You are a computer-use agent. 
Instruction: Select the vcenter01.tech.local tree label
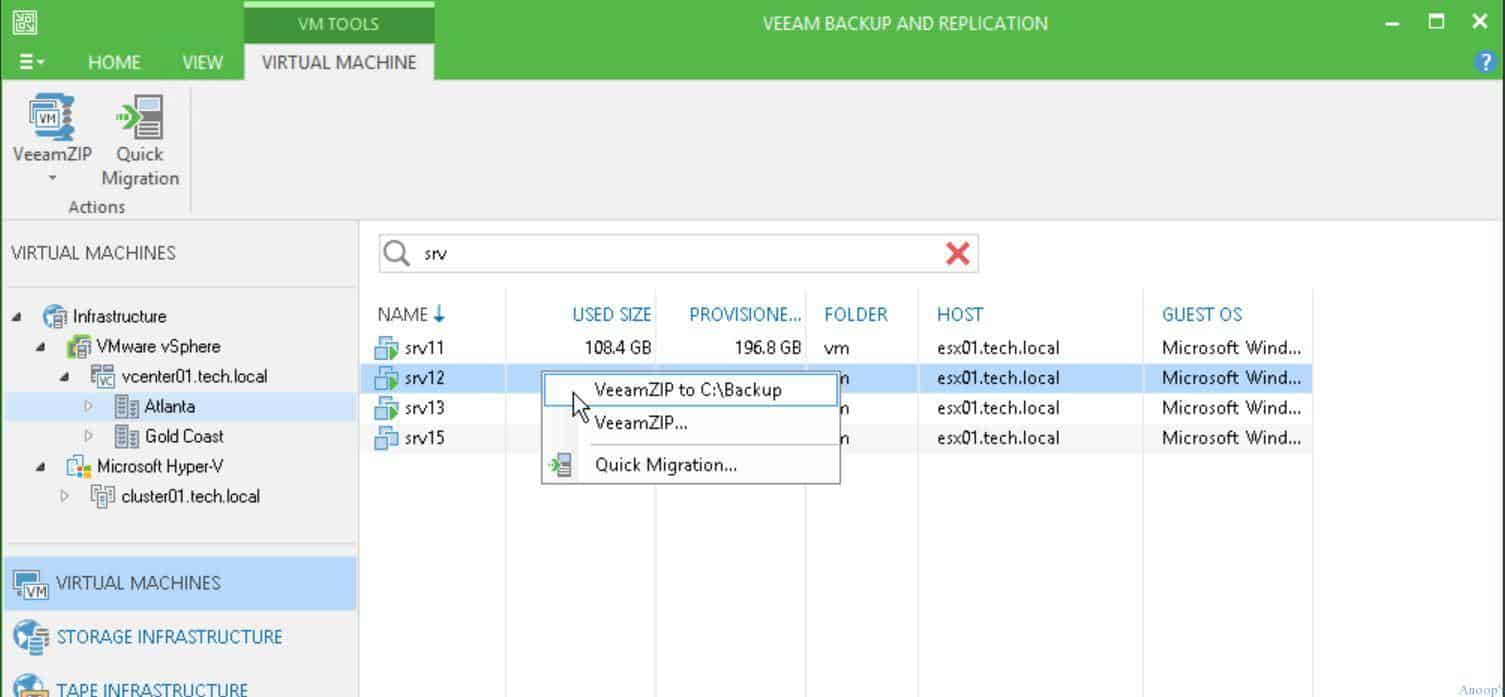194,377
